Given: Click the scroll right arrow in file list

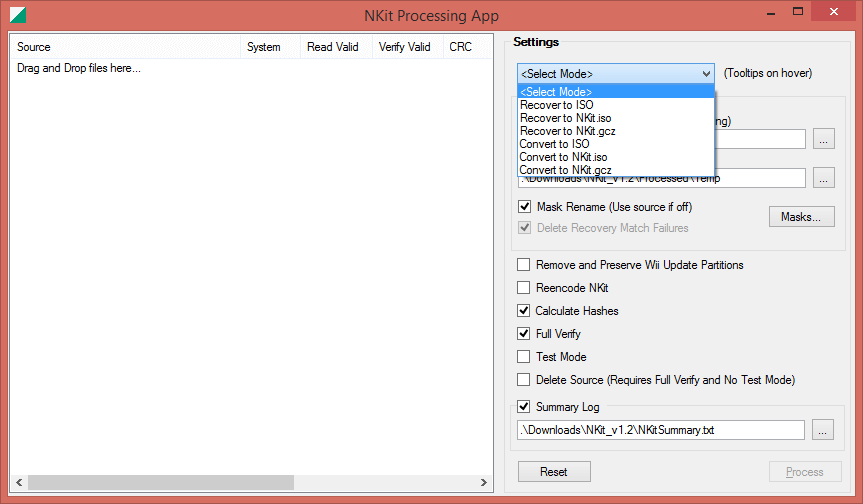Looking at the screenshot, I should (x=483, y=483).
